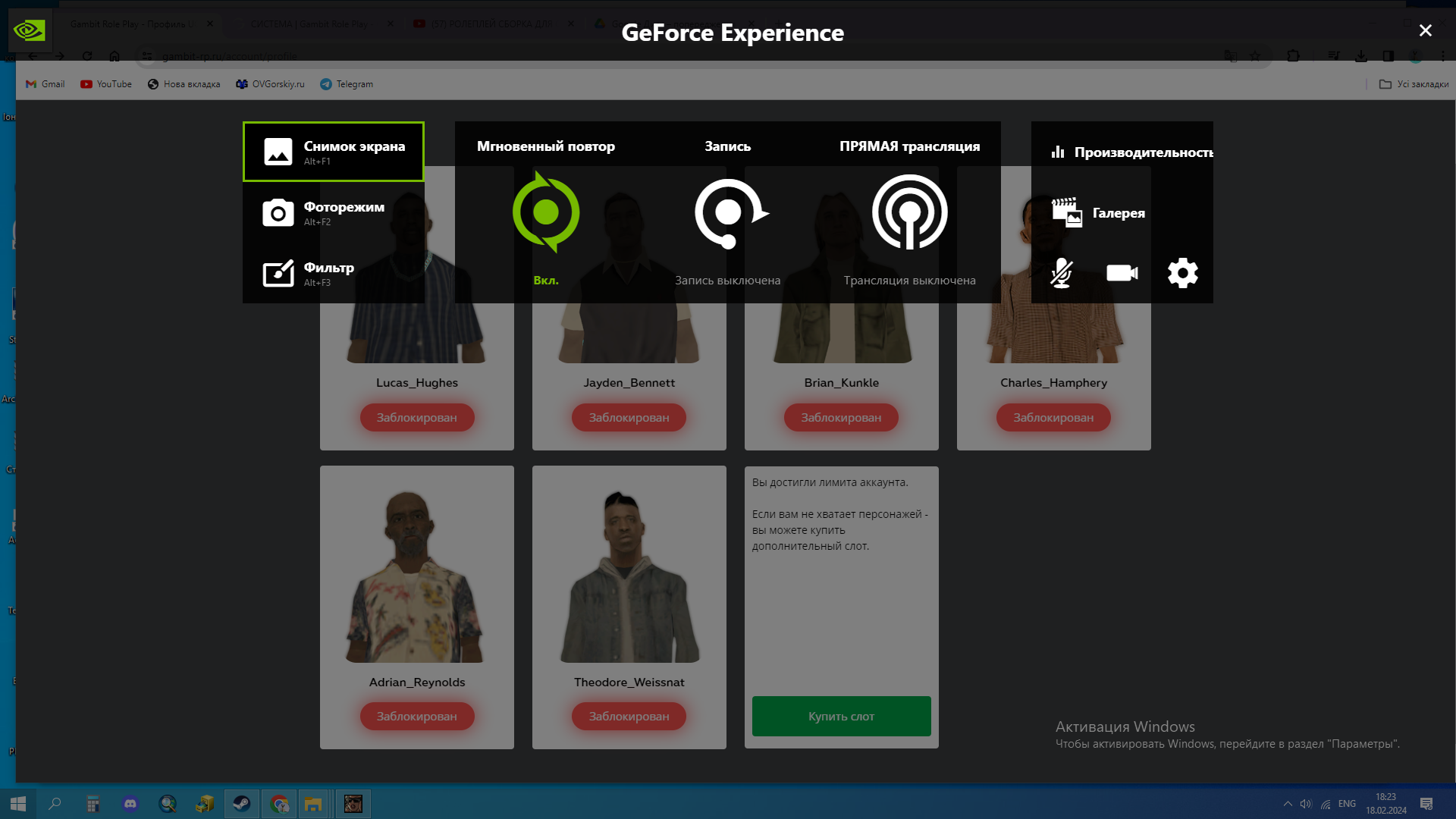Click the NVIDIA logo icon
This screenshot has width=1456, height=819.
tap(30, 30)
